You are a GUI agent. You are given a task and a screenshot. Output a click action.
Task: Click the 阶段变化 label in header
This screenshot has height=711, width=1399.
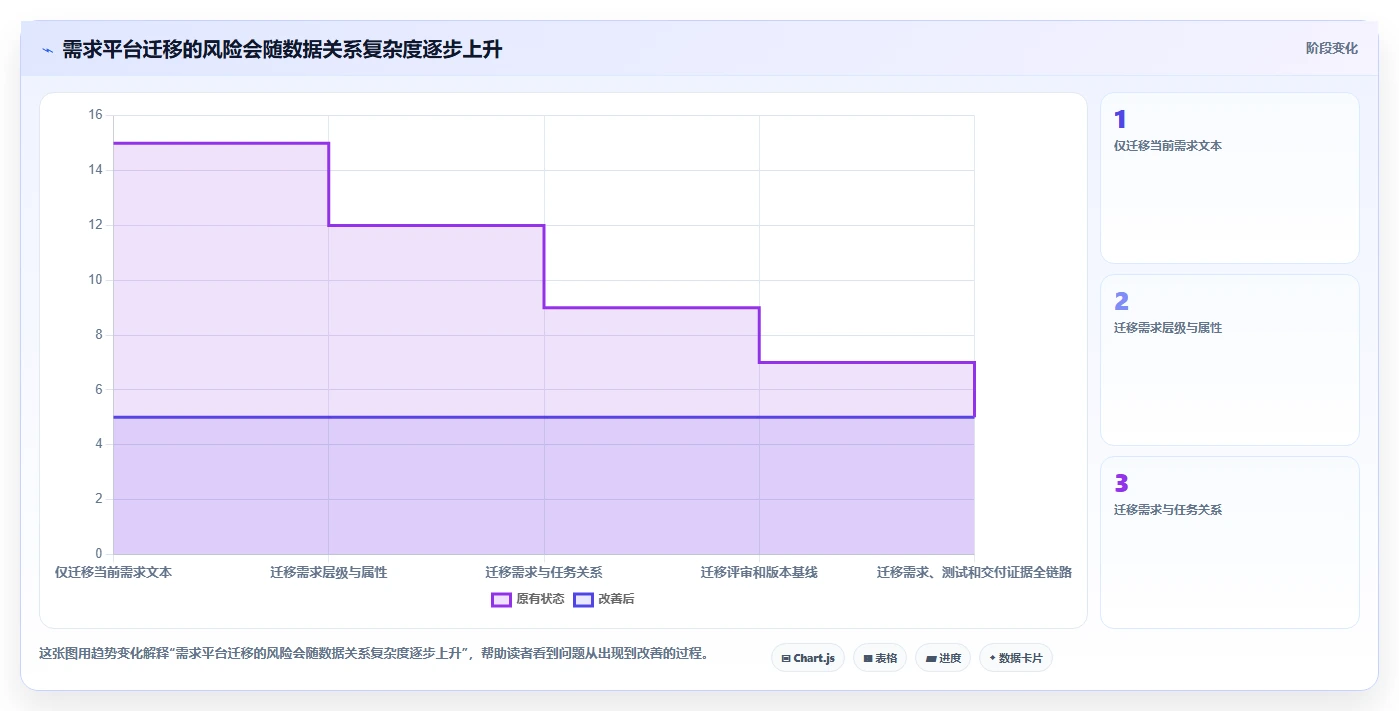pyautogui.click(x=1332, y=48)
